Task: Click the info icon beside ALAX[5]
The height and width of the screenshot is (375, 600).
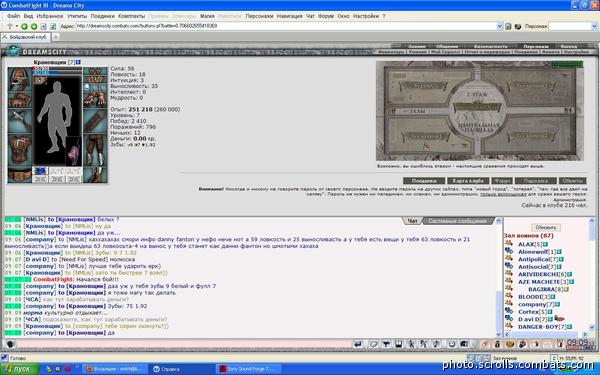Action: click(x=545, y=244)
